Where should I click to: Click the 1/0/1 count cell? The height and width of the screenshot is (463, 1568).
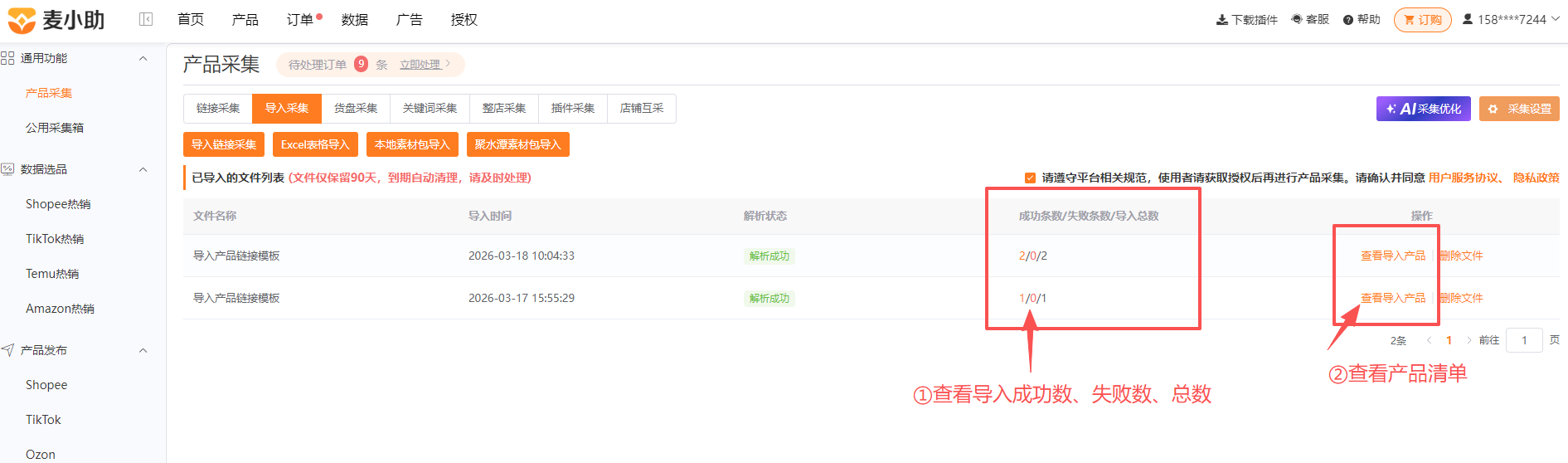point(1033,298)
